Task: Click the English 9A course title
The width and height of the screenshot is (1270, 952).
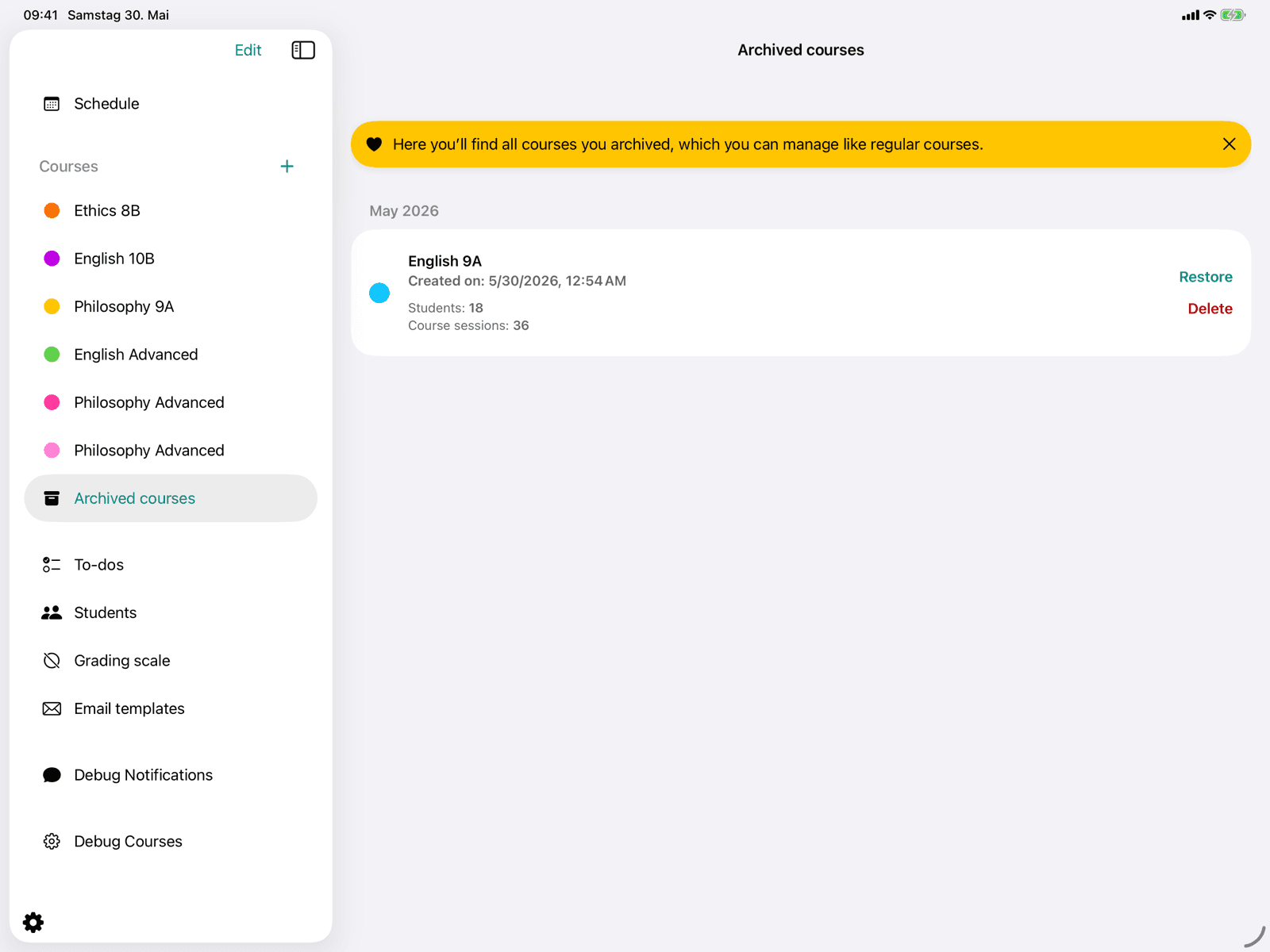Action: [x=444, y=261]
